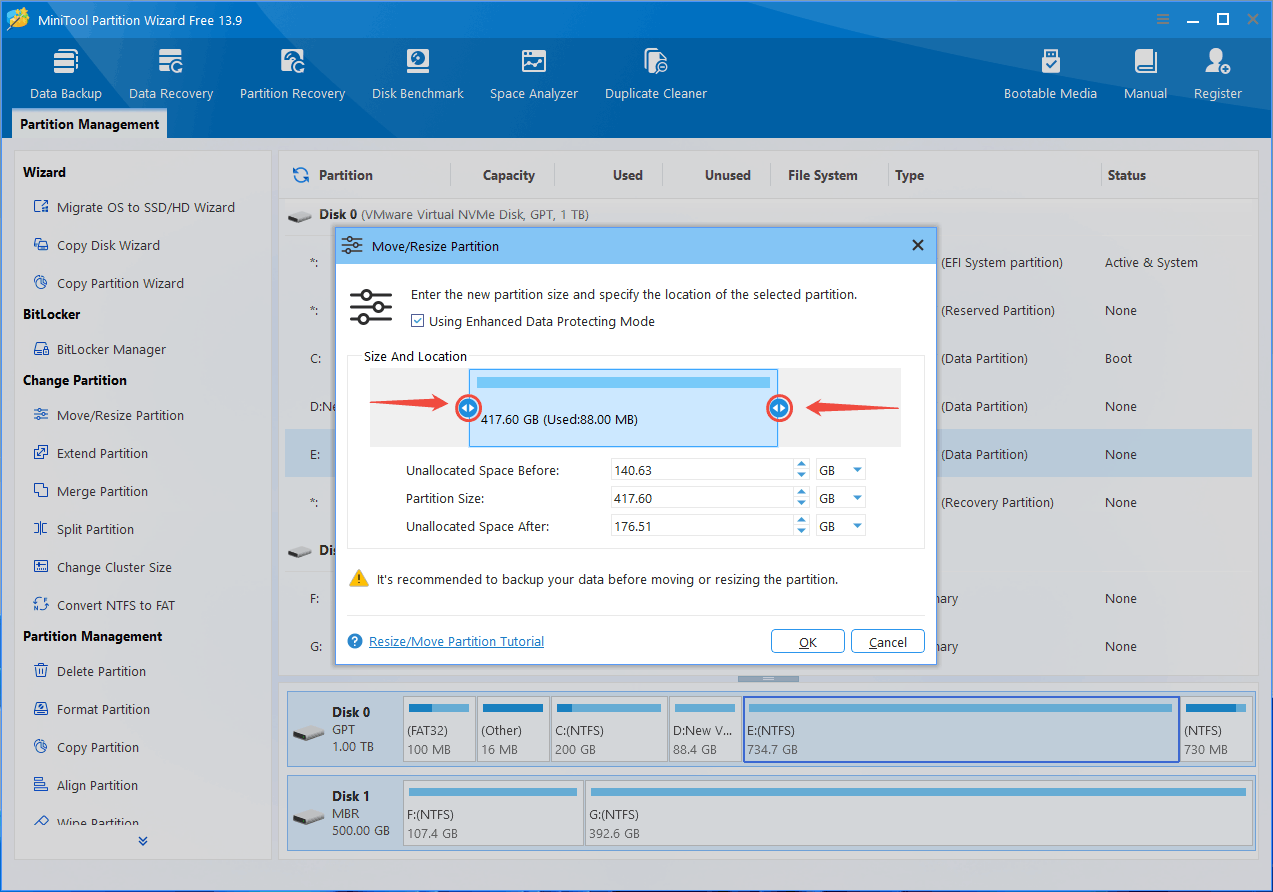This screenshot has height=892, width=1273.
Task: Open unit dropdown for Unallocated Space Before
Action: click(x=857, y=470)
